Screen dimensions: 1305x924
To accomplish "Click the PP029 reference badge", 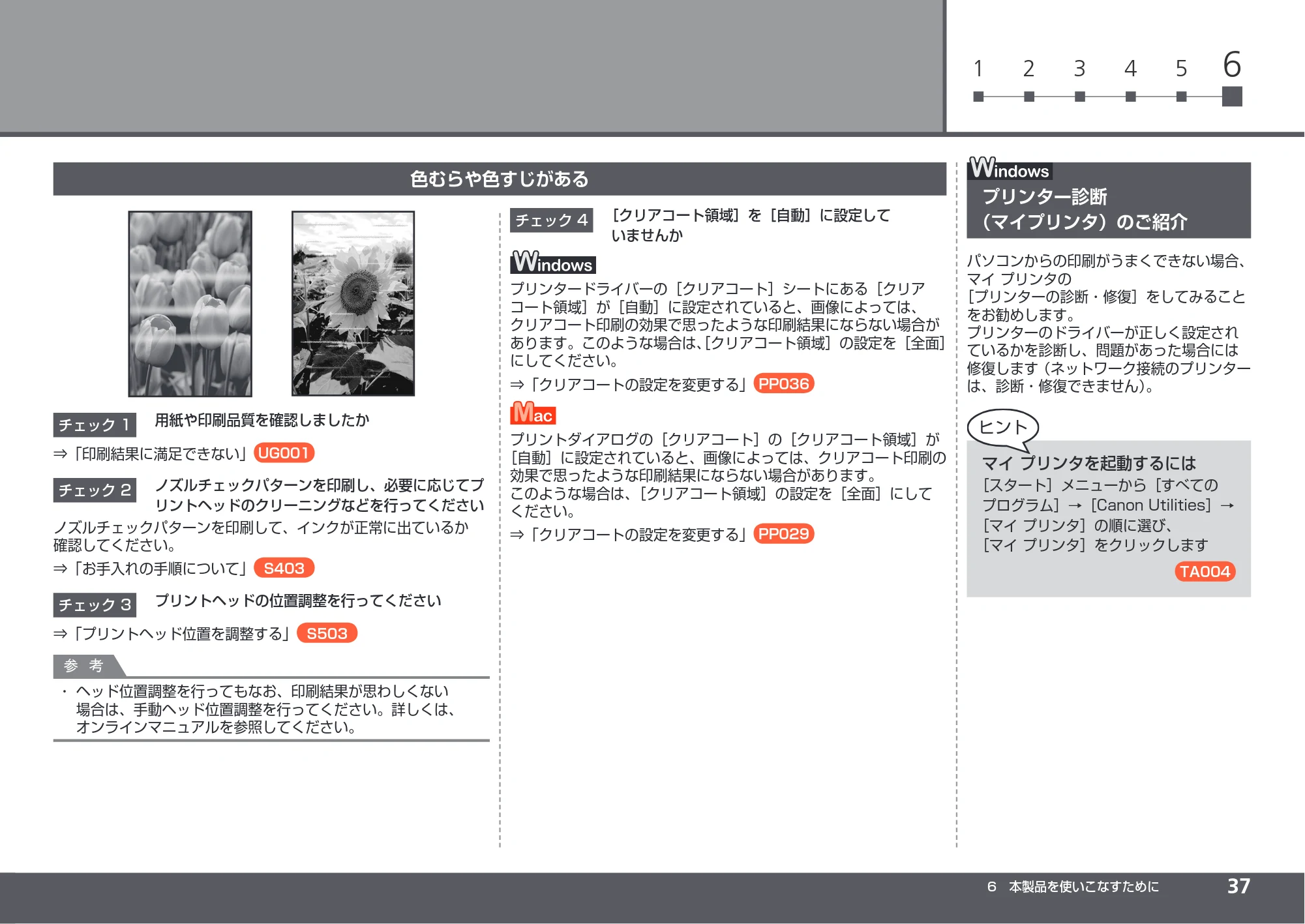I will point(783,533).
